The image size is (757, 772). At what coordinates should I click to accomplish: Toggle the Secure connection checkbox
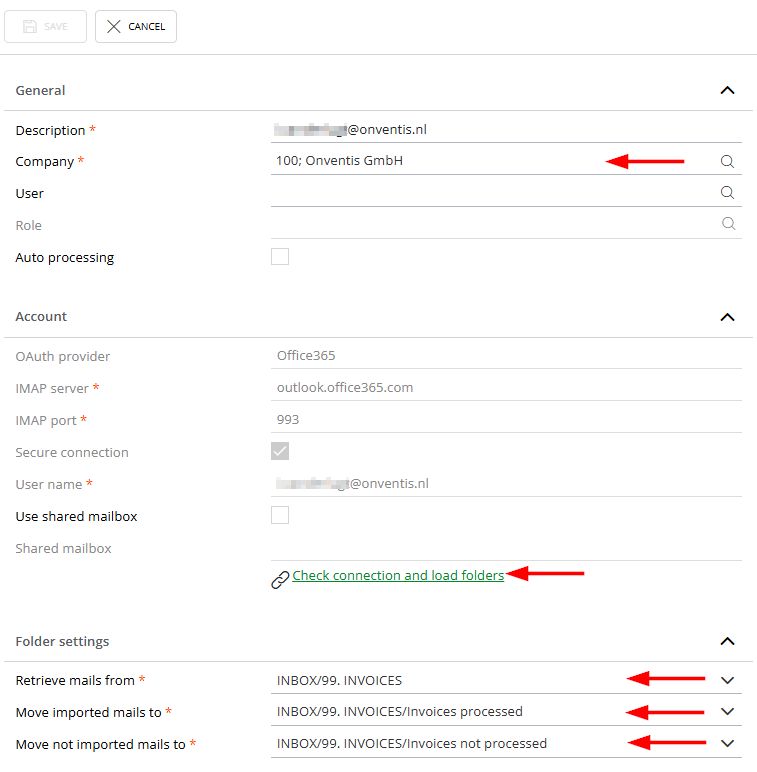tap(280, 452)
